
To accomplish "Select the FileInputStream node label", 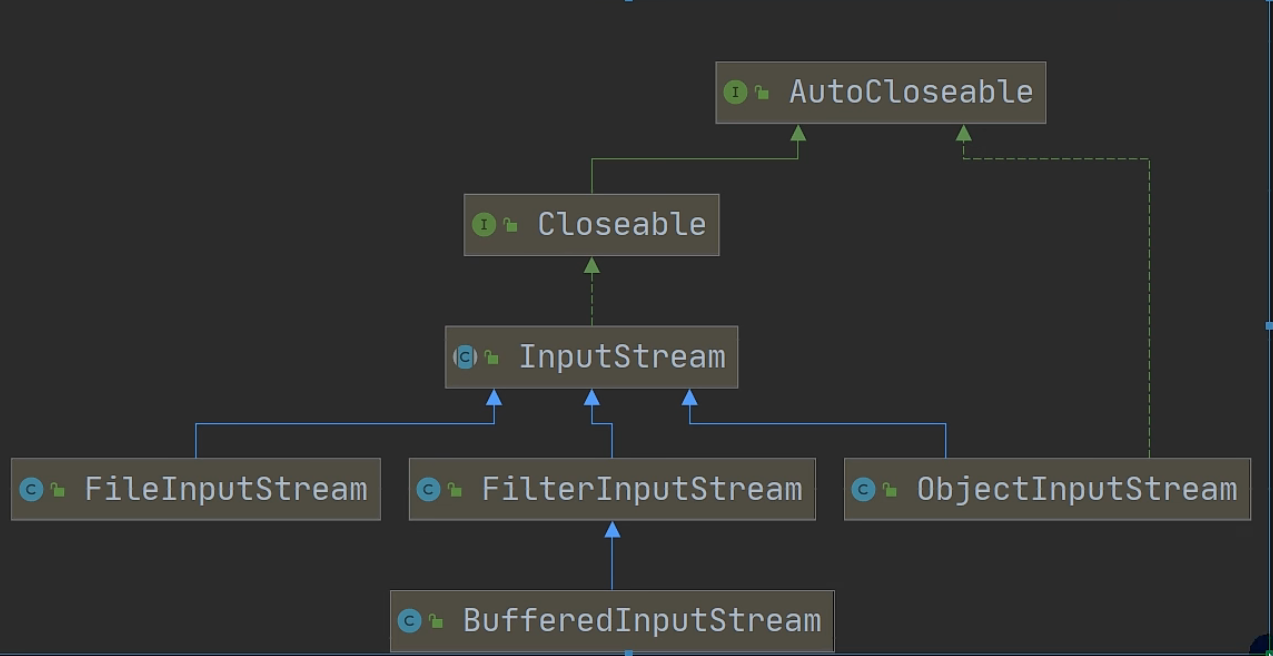I will [226, 489].
